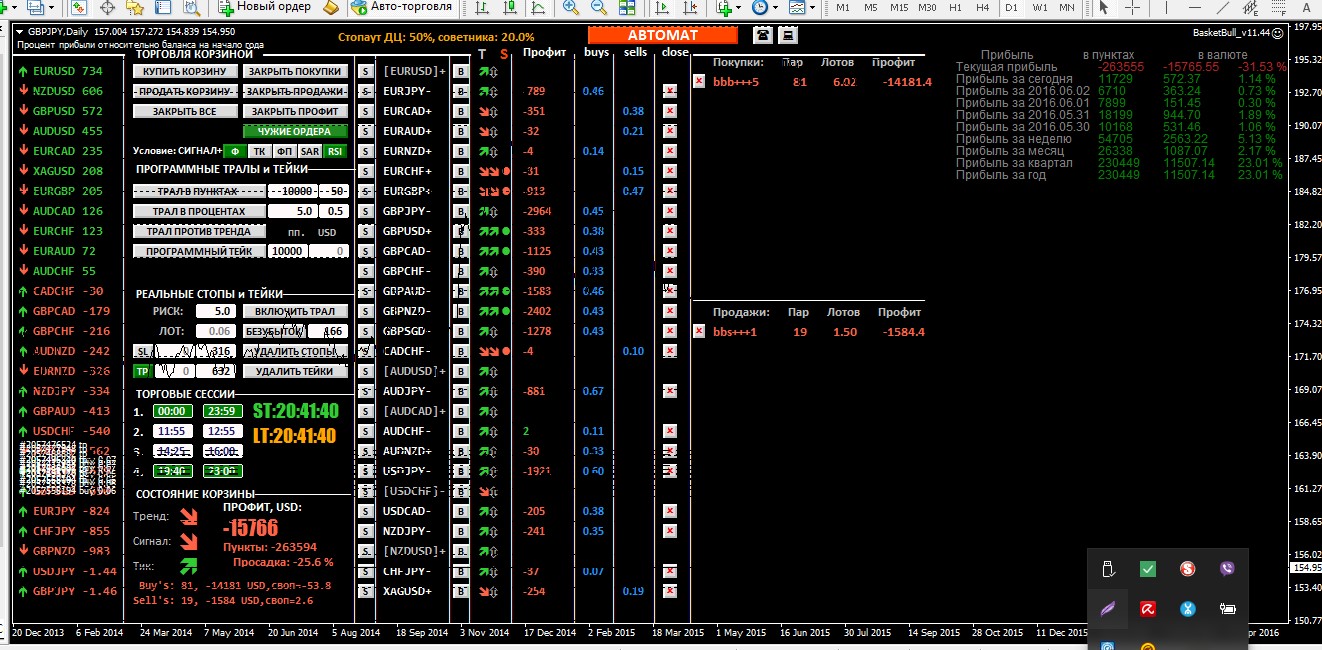Open the periodicity clock dropdown arrow

[775, 7]
